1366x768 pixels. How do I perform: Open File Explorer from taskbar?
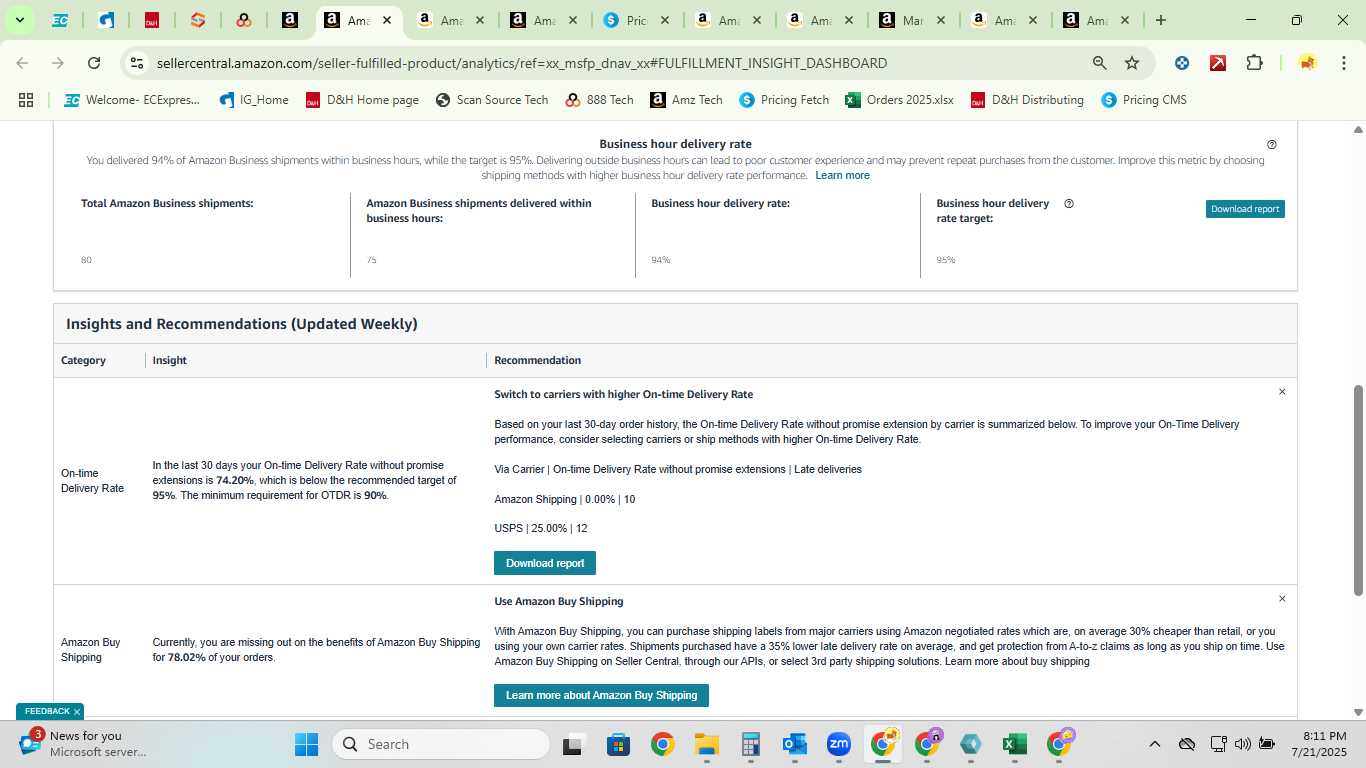[707, 744]
